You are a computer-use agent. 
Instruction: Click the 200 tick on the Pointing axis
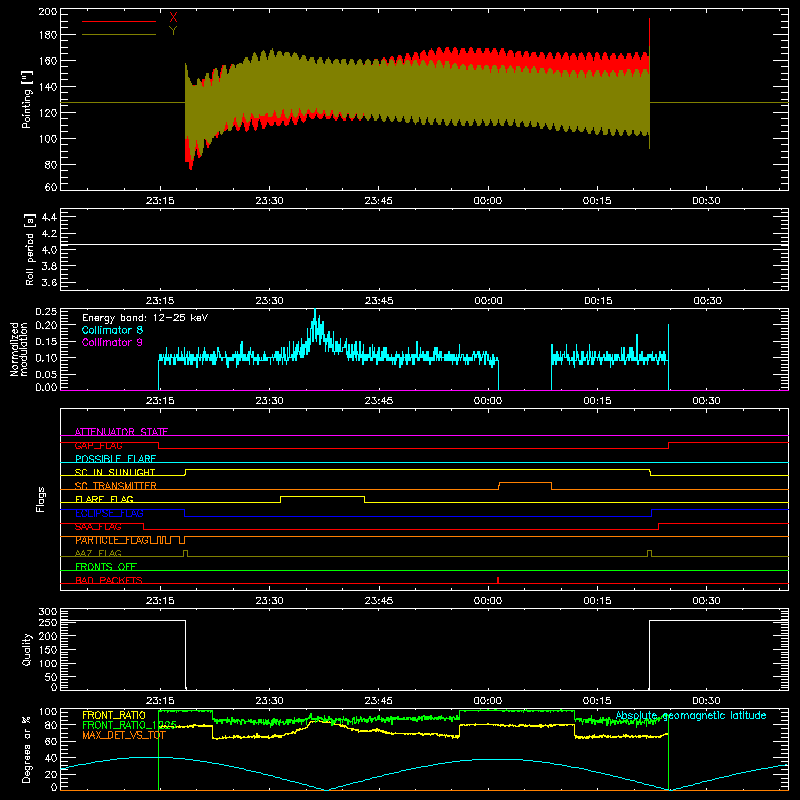(x=47, y=11)
